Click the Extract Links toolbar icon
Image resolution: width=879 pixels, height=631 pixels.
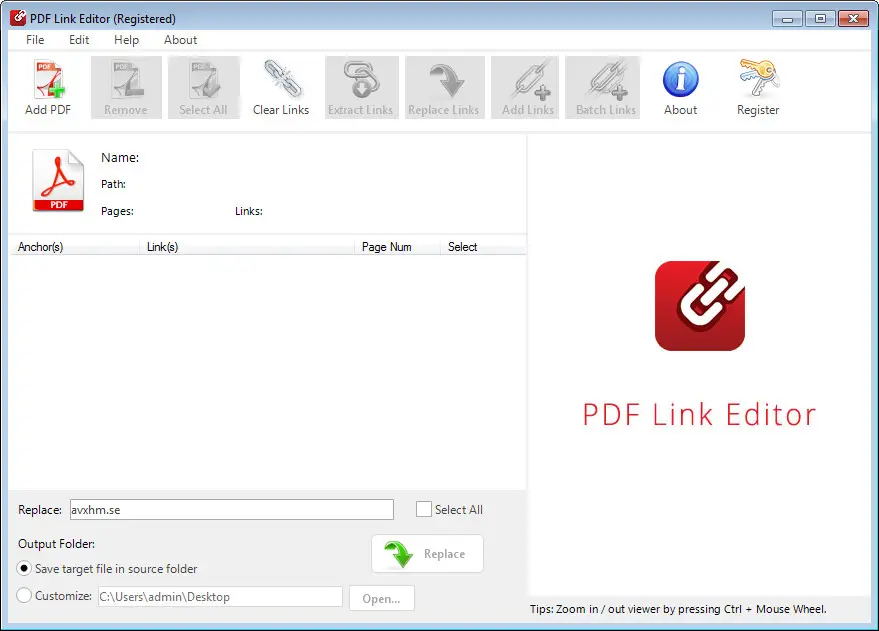click(361, 87)
